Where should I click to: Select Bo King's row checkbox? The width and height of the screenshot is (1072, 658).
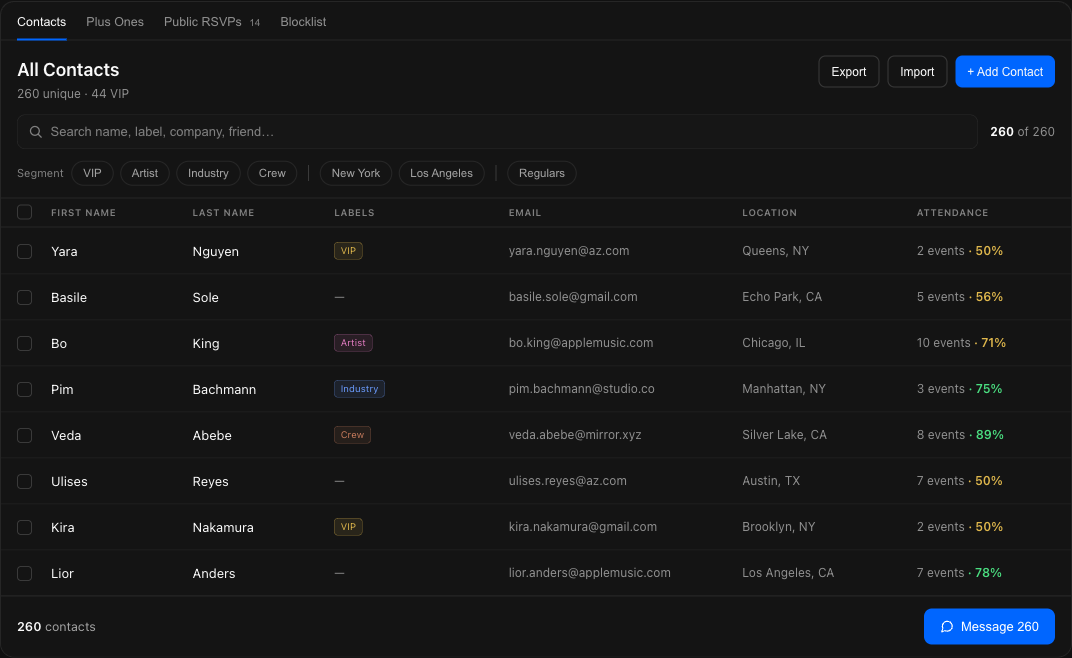(x=25, y=343)
